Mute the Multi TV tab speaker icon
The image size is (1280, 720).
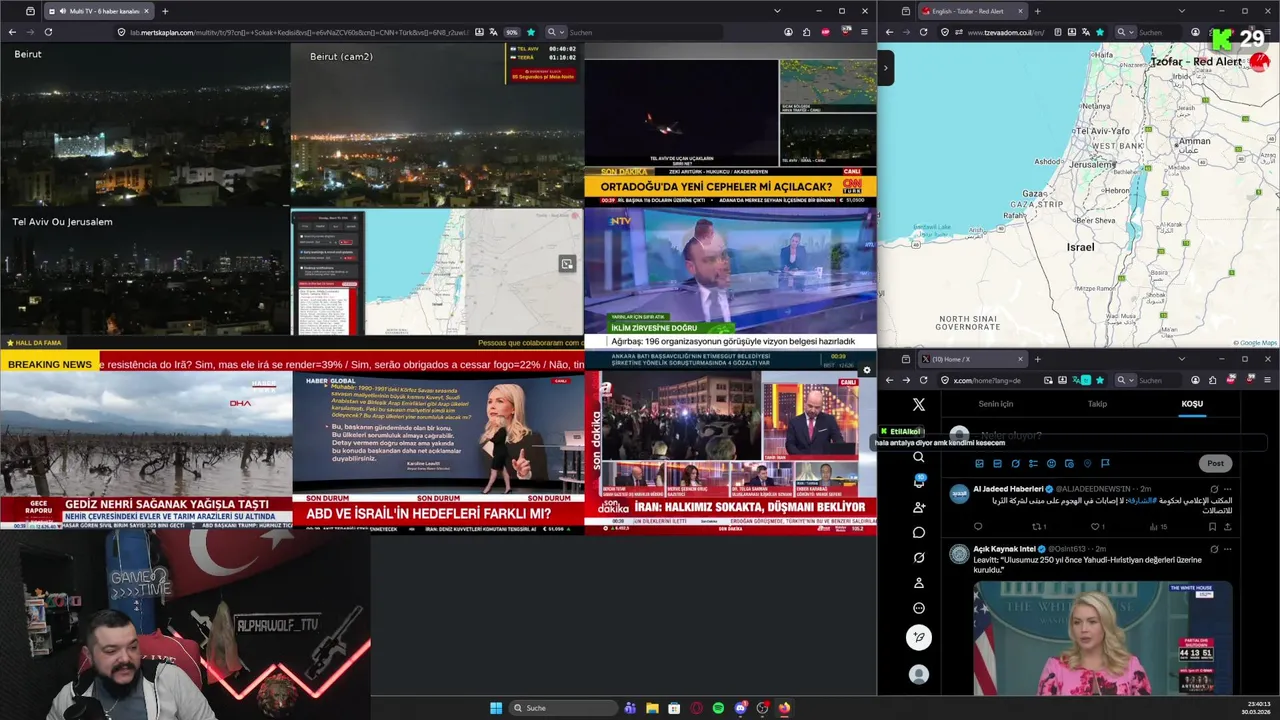64,11
